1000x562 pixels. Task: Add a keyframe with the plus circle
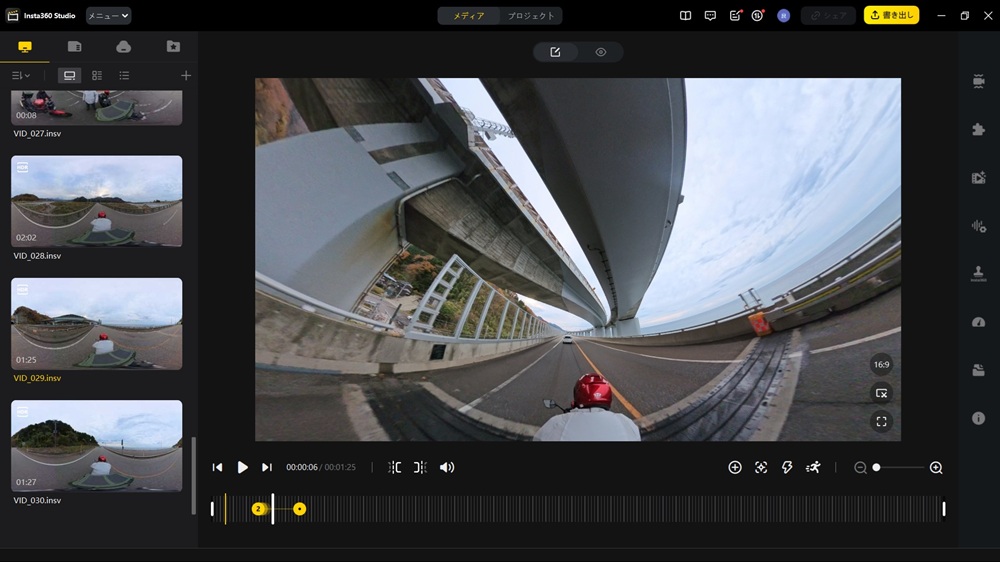735,468
